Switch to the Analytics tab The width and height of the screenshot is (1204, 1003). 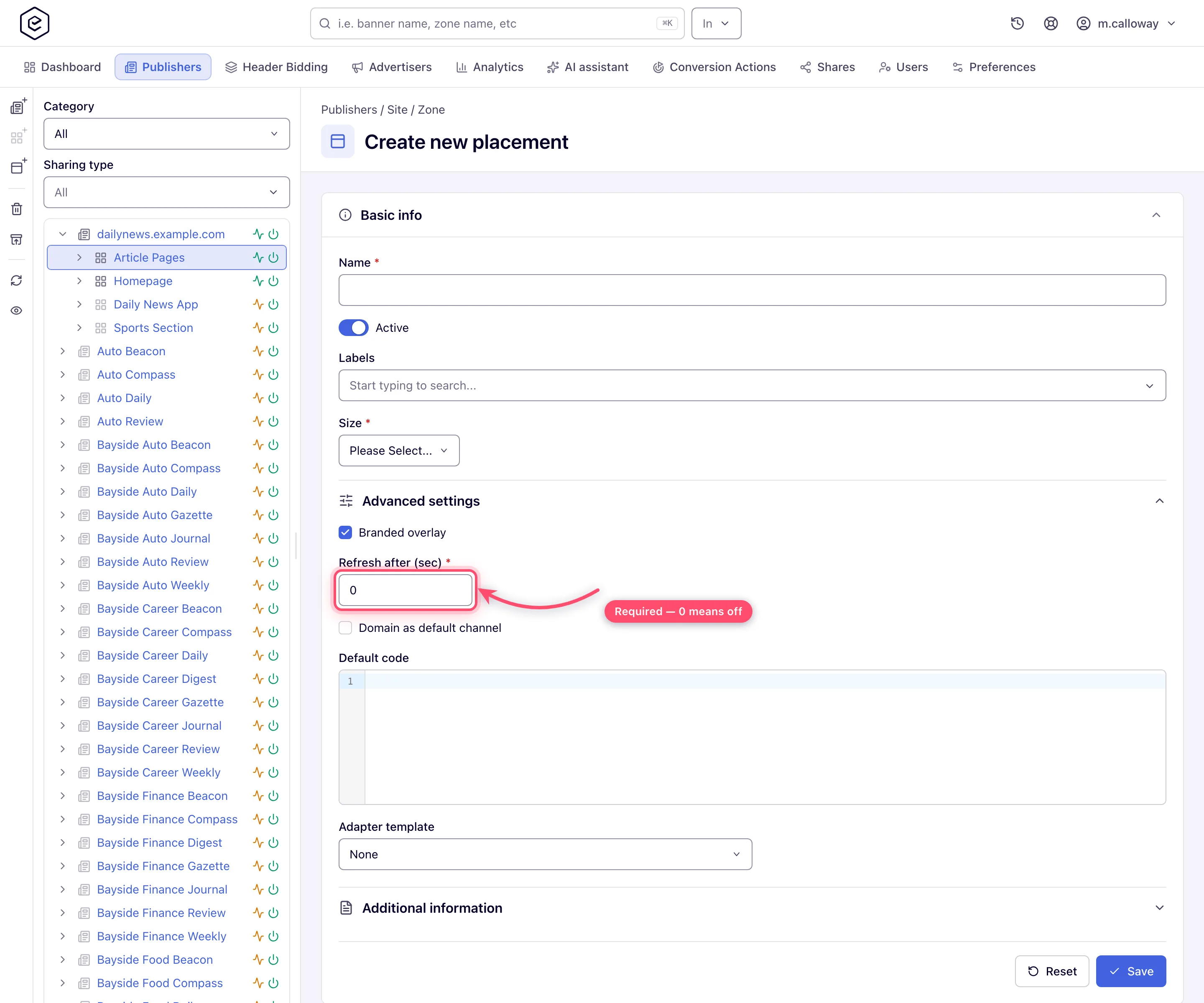point(490,67)
